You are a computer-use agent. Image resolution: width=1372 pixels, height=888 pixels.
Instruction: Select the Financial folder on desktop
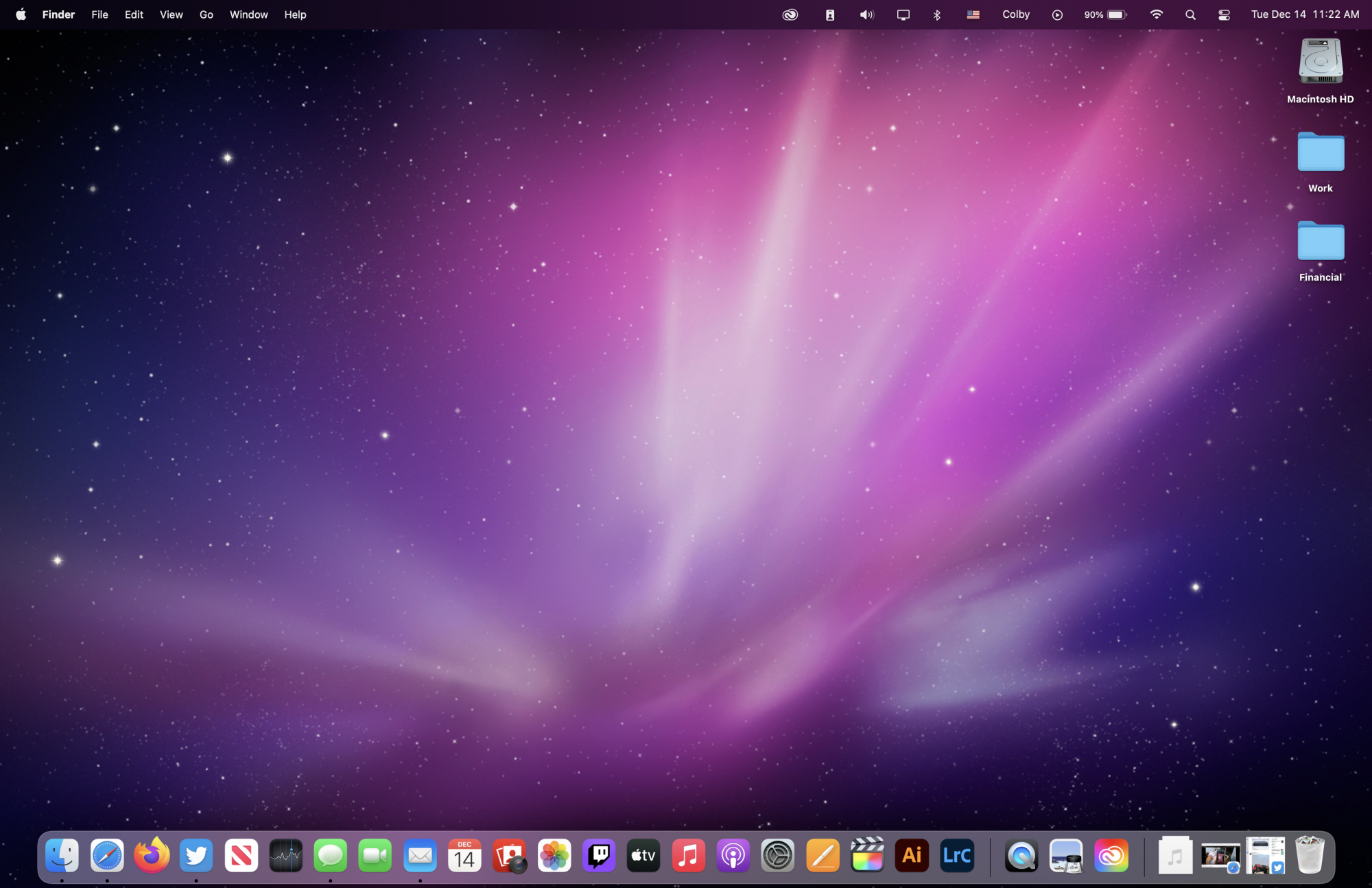click(x=1320, y=242)
